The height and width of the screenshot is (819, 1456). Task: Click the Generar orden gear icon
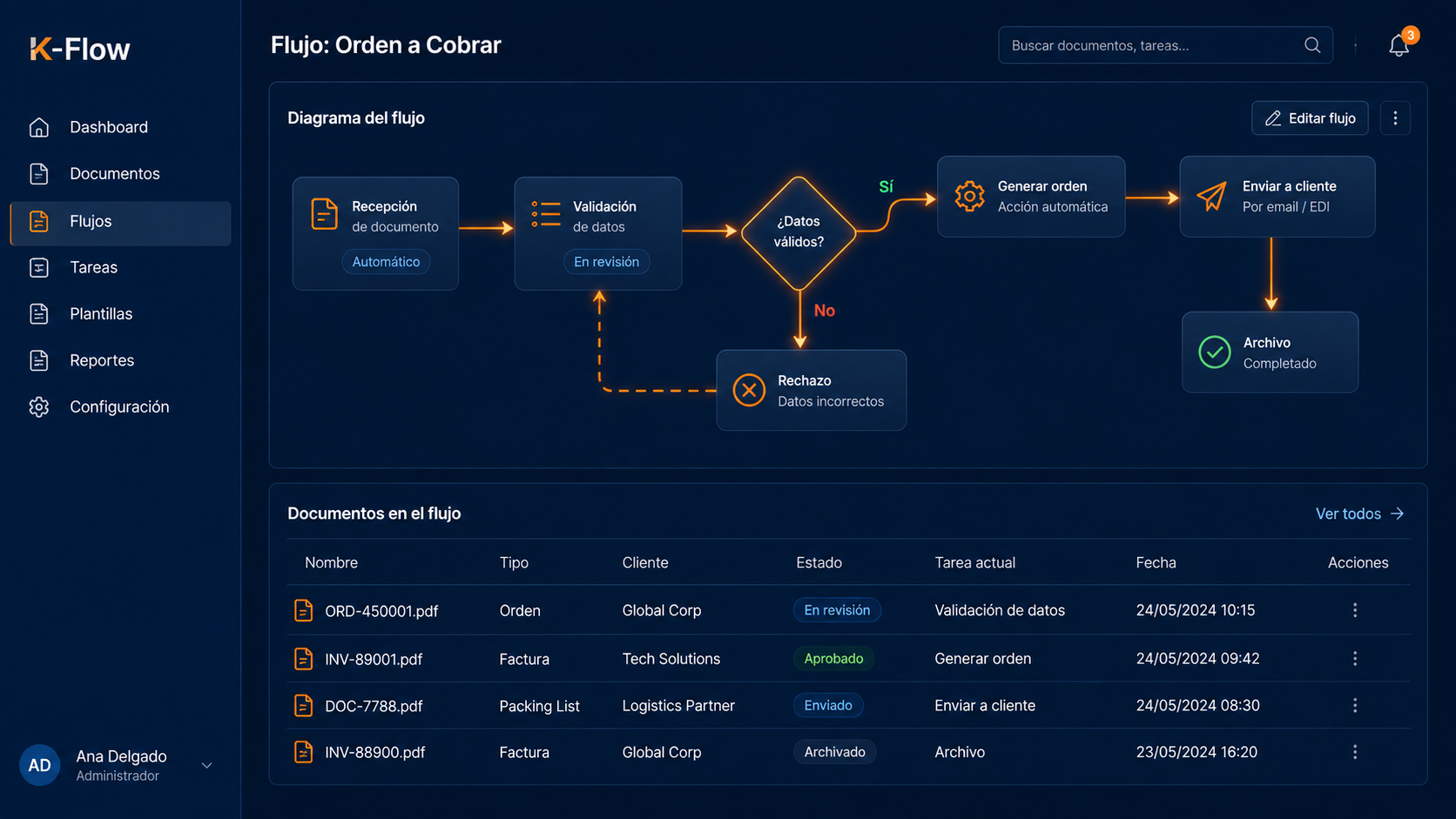[x=969, y=196]
